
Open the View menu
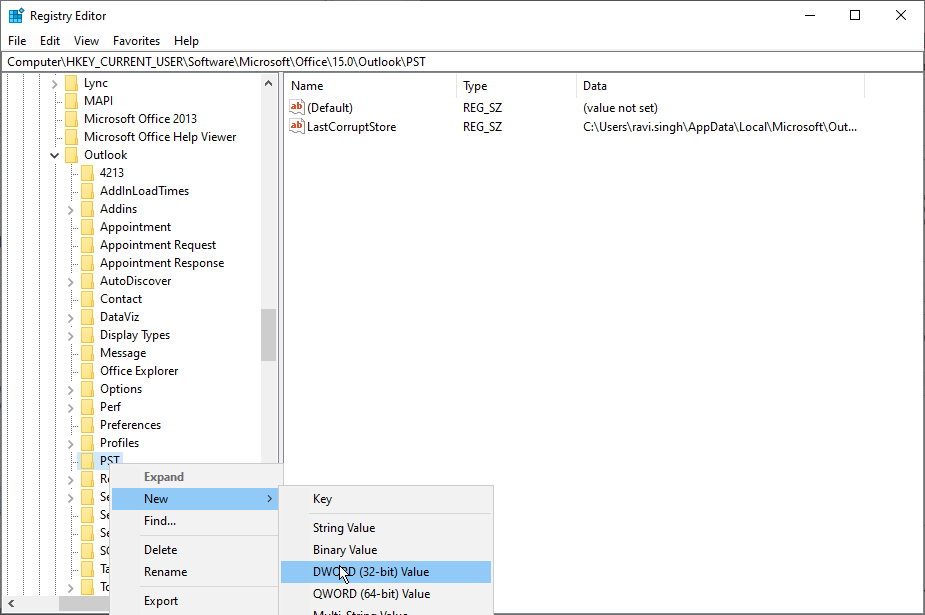(86, 41)
